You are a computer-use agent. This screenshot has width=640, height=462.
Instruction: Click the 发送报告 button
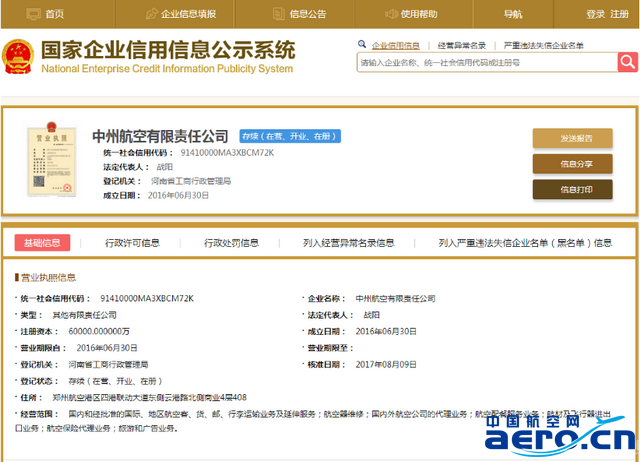tap(572, 138)
